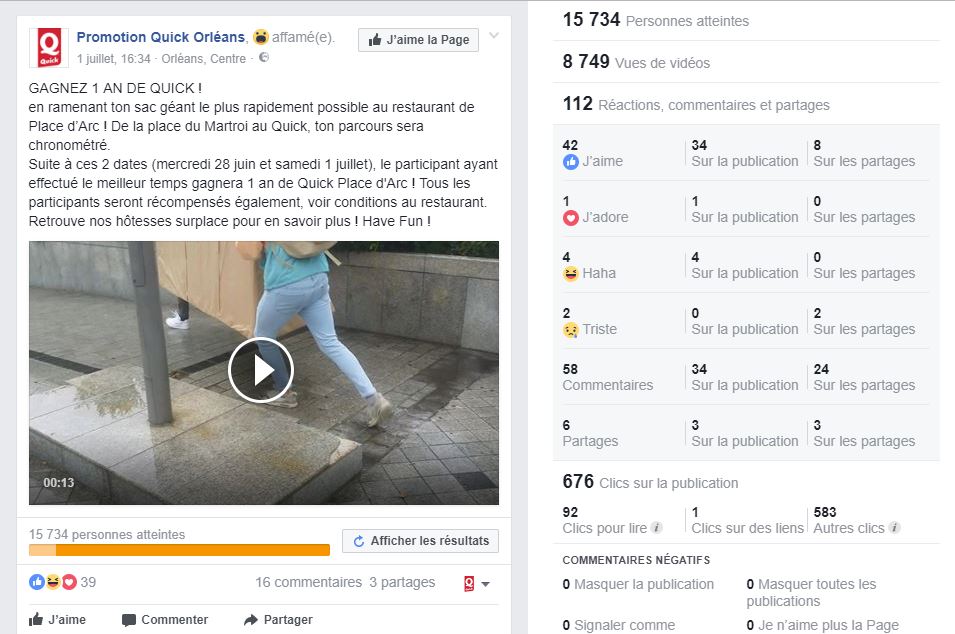Viewport: 955px width, 634px height.
Task: Open the Quick identity selector dropdown arrow
Action: pos(485,584)
